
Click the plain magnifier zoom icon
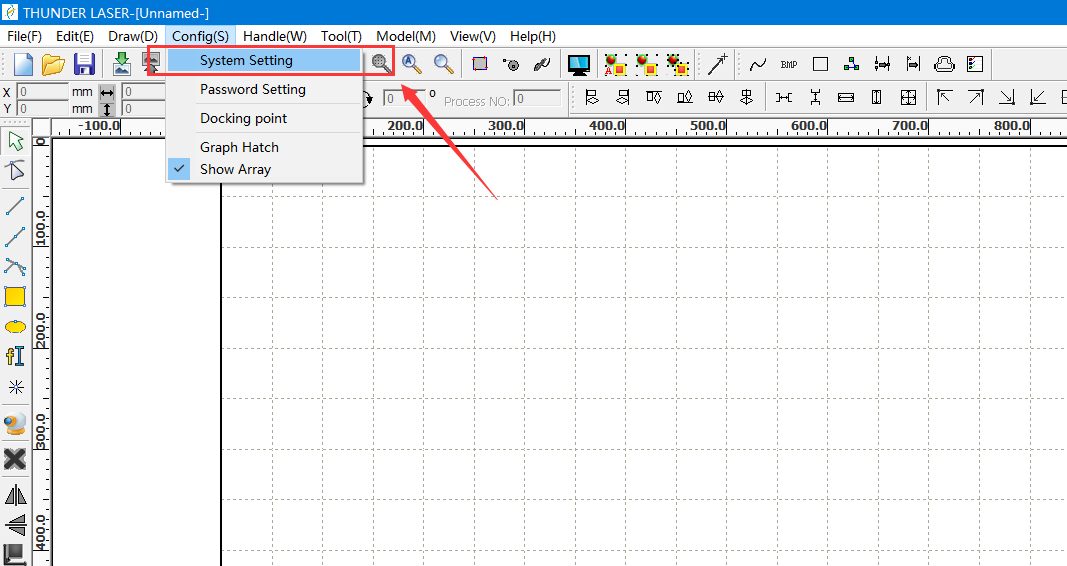(x=444, y=64)
